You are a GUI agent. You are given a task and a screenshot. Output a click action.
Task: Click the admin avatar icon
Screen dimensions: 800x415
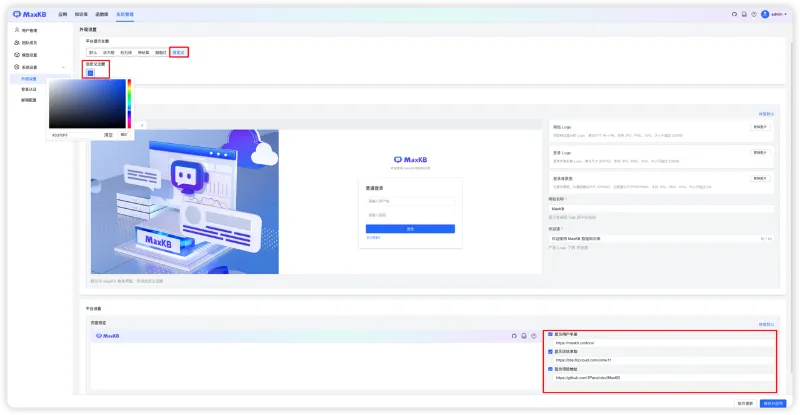coord(765,14)
